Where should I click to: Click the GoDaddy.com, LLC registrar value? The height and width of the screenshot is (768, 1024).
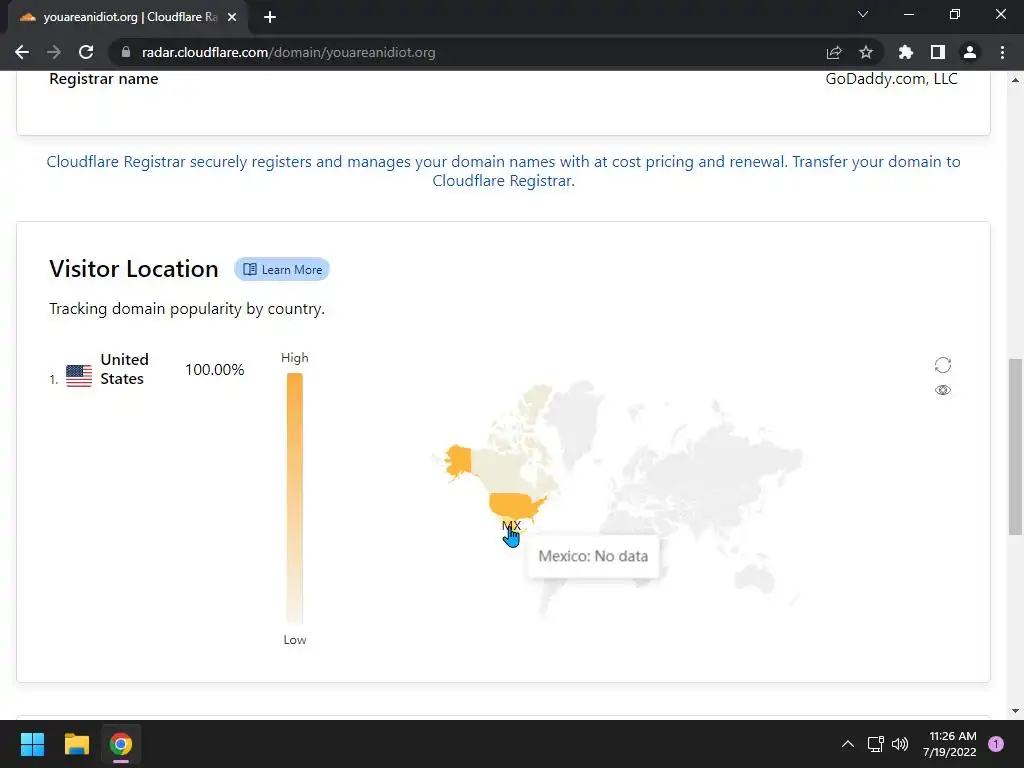point(891,78)
